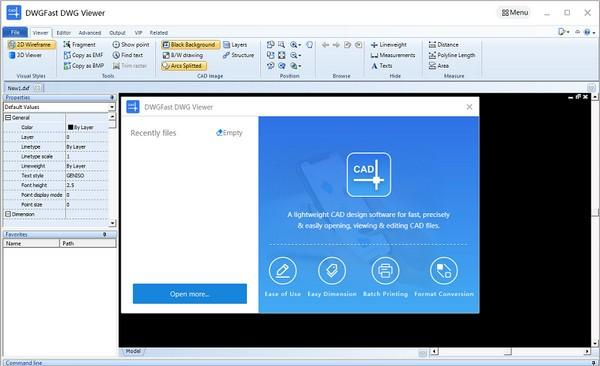The width and height of the screenshot is (600, 366).
Task: Switch to the Editor ribbon tab
Action: pyautogui.click(x=64, y=33)
